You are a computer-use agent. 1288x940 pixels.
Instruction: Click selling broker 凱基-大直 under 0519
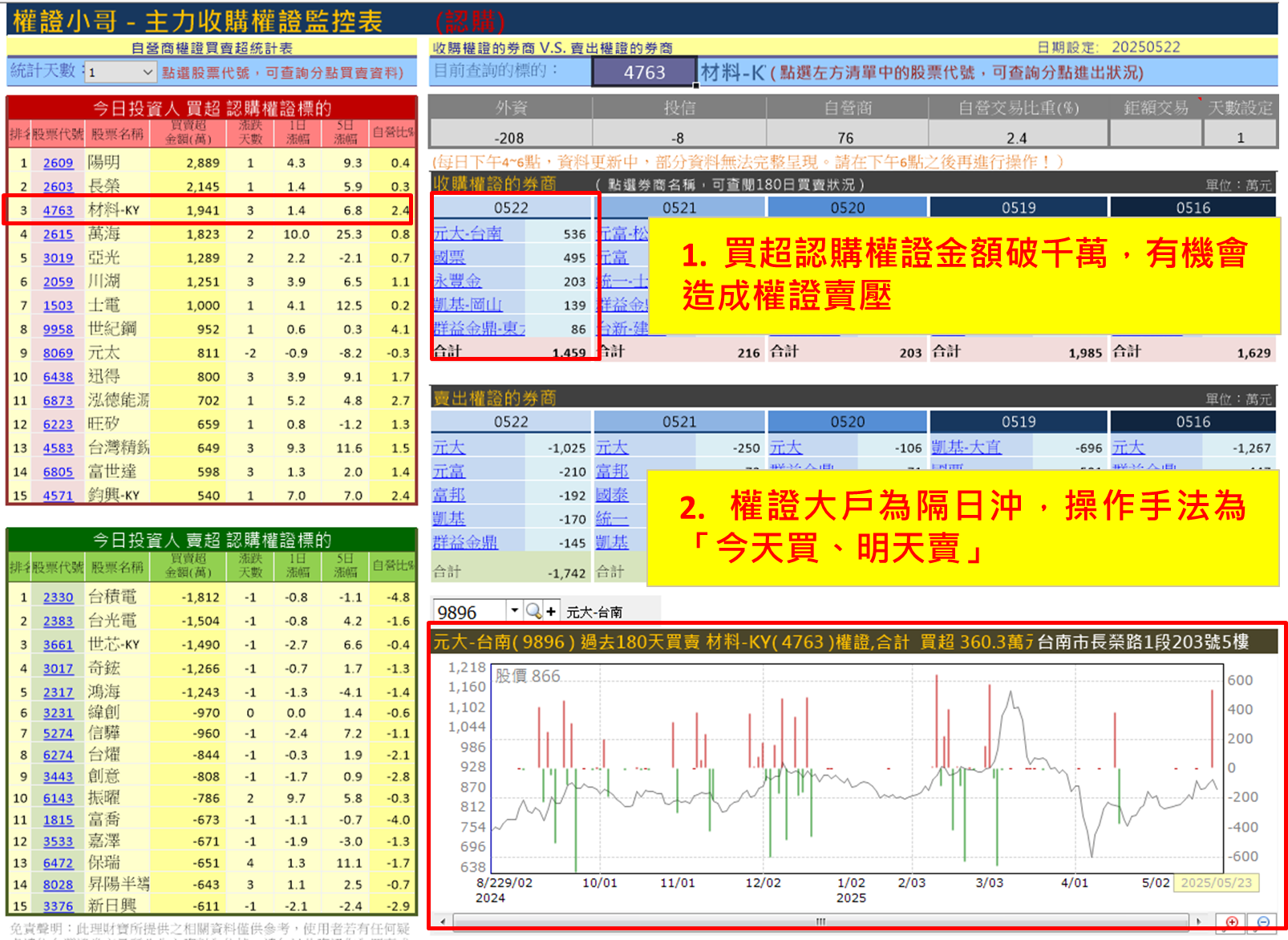966,448
